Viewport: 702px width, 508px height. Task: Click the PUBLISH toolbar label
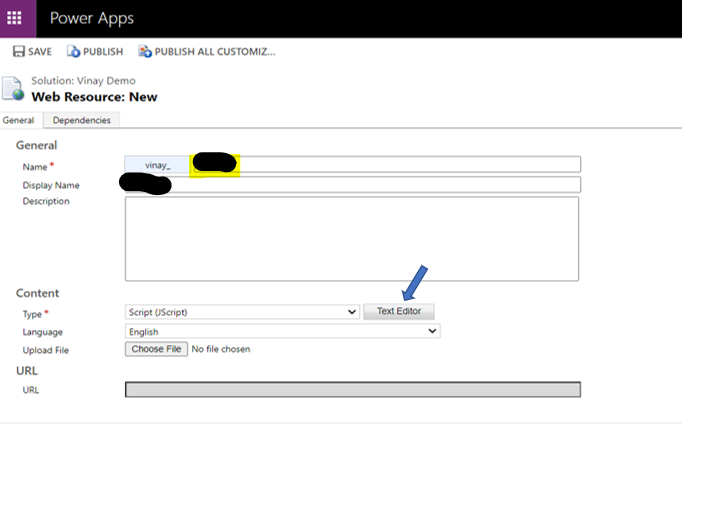pyautogui.click(x=103, y=52)
